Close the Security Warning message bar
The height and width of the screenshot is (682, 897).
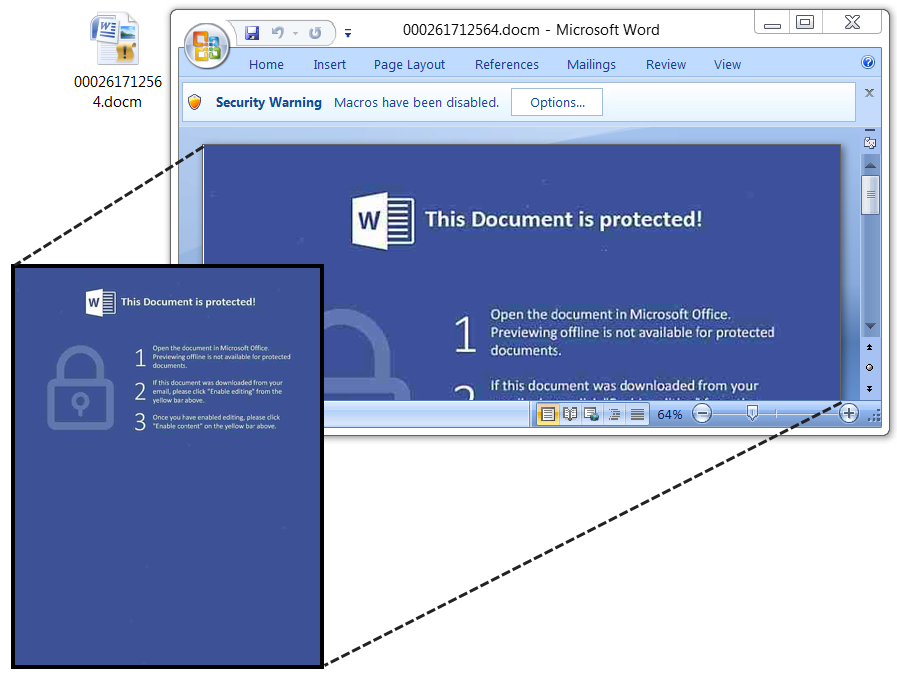click(869, 93)
